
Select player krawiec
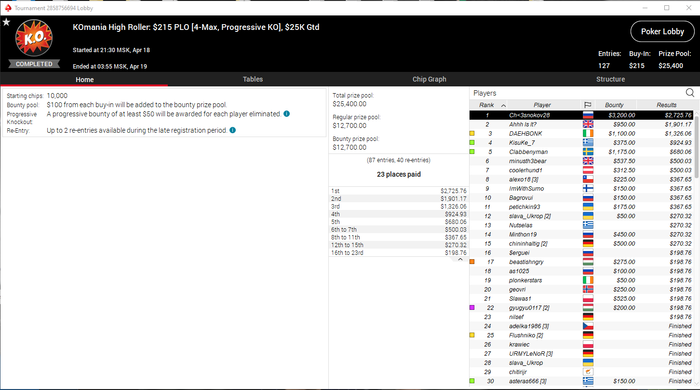click(519, 344)
